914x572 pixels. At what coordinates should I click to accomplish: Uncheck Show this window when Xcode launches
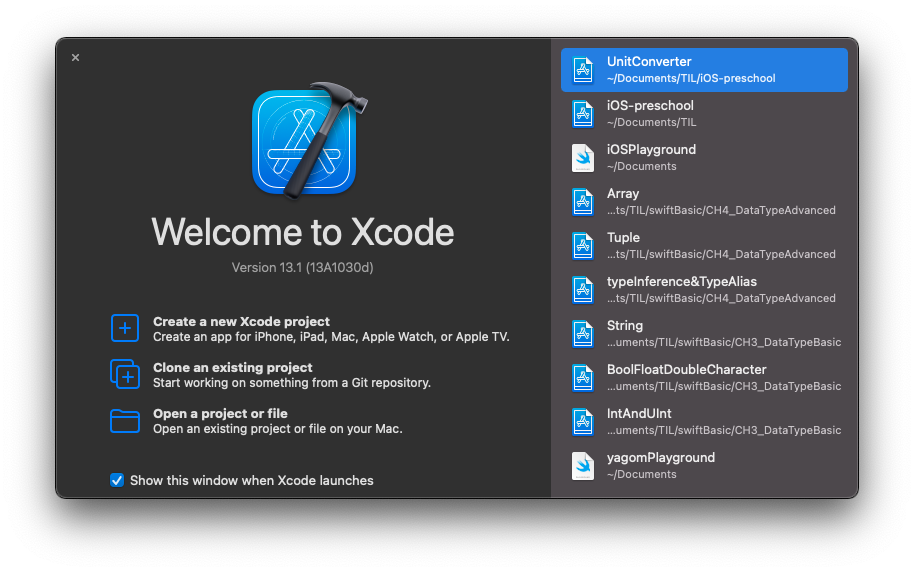(x=117, y=480)
